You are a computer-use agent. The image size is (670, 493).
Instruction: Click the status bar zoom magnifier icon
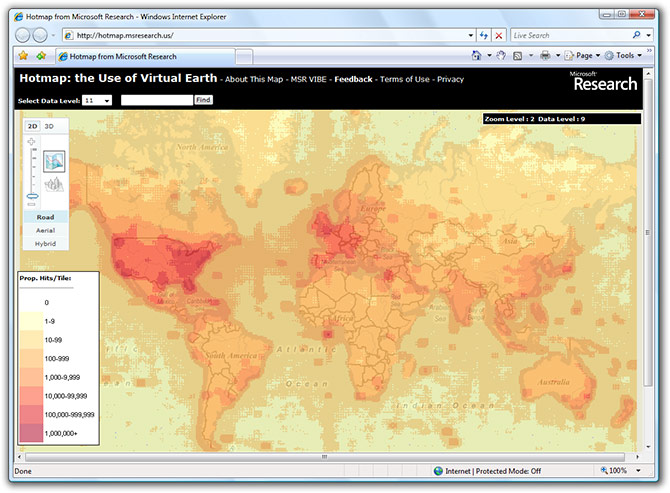[604, 470]
